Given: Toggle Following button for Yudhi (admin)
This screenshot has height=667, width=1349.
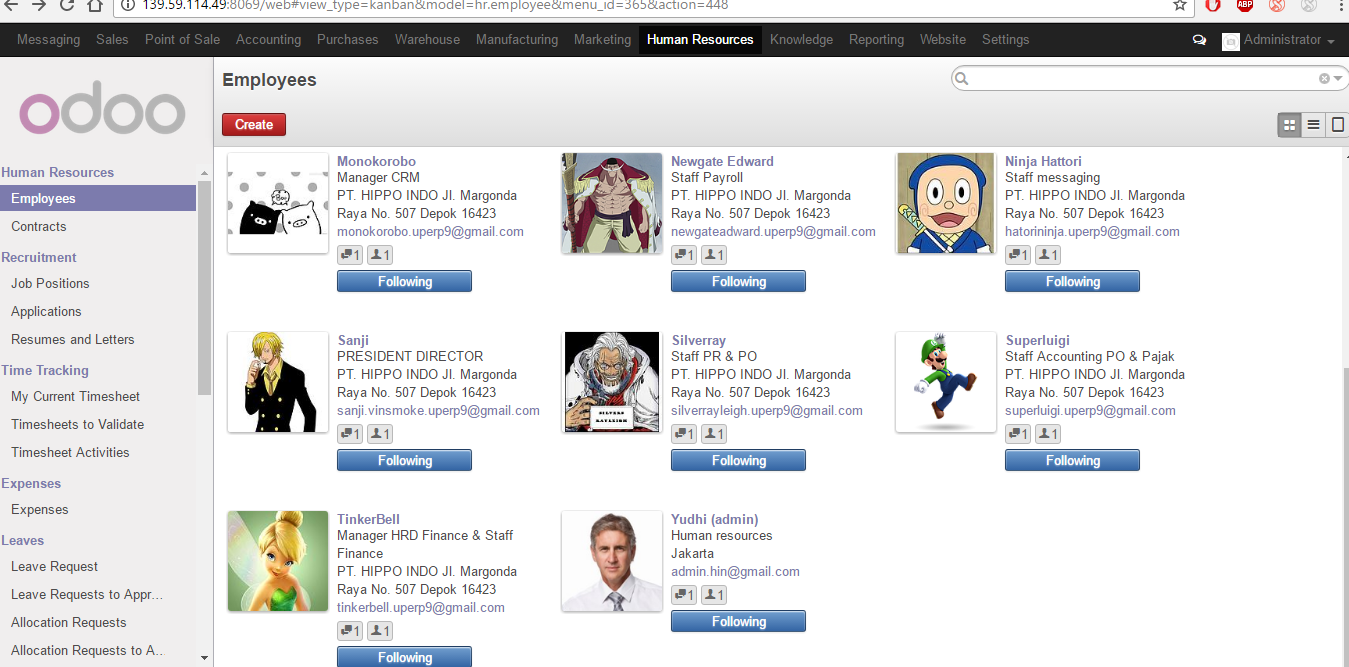Looking at the screenshot, I should click(x=738, y=622).
